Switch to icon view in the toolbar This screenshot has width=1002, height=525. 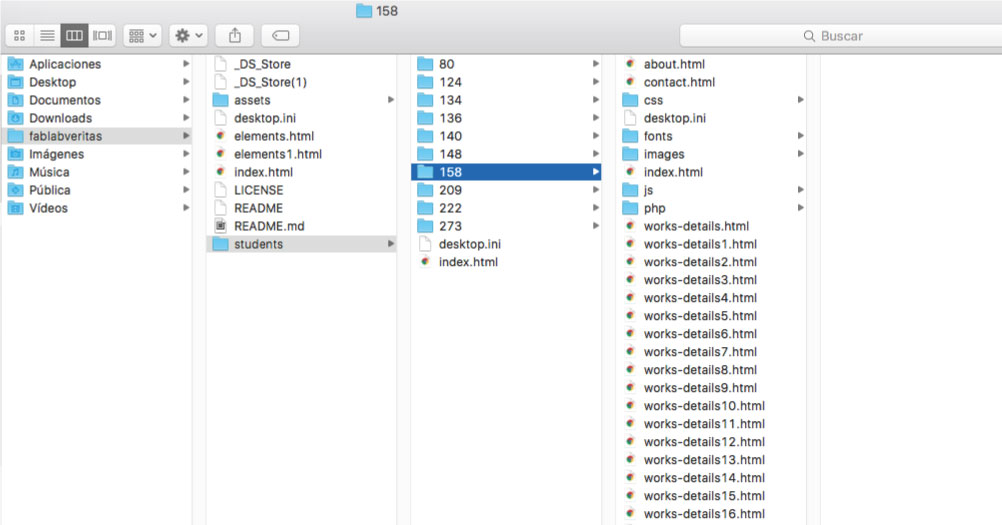click(20, 36)
